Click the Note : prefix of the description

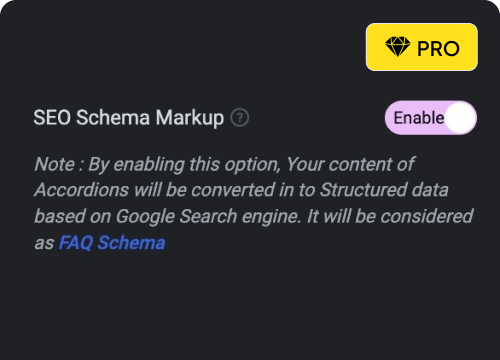(x=59, y=164)
